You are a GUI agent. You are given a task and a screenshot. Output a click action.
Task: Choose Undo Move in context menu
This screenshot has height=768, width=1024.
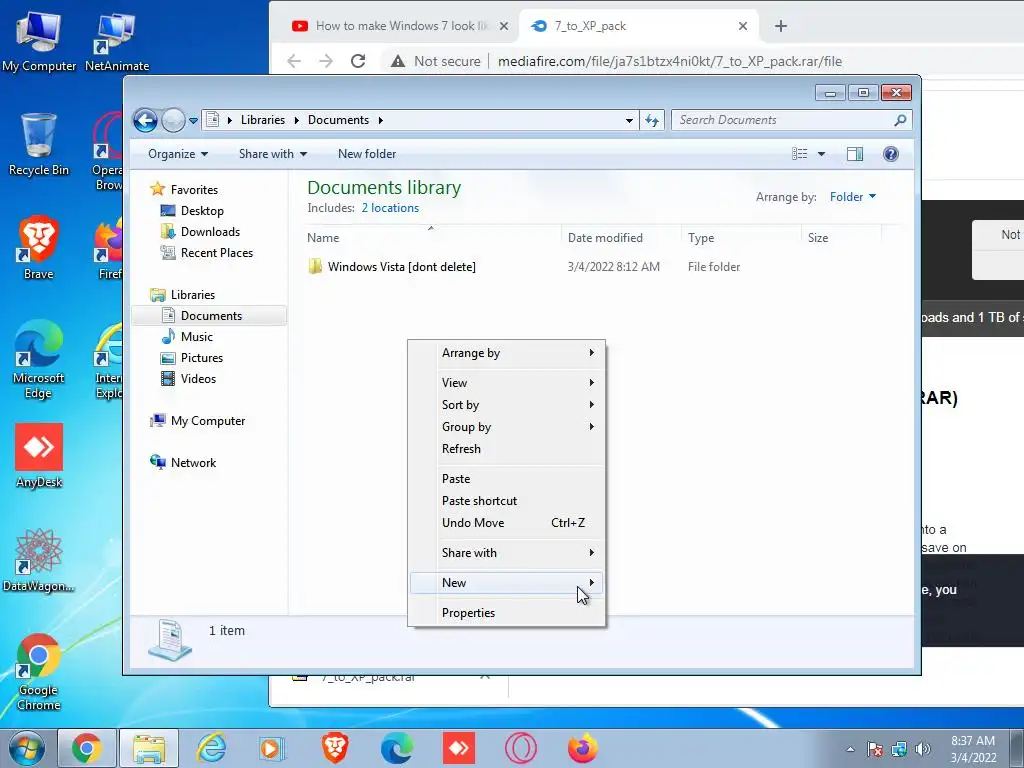tap(506, 522)
